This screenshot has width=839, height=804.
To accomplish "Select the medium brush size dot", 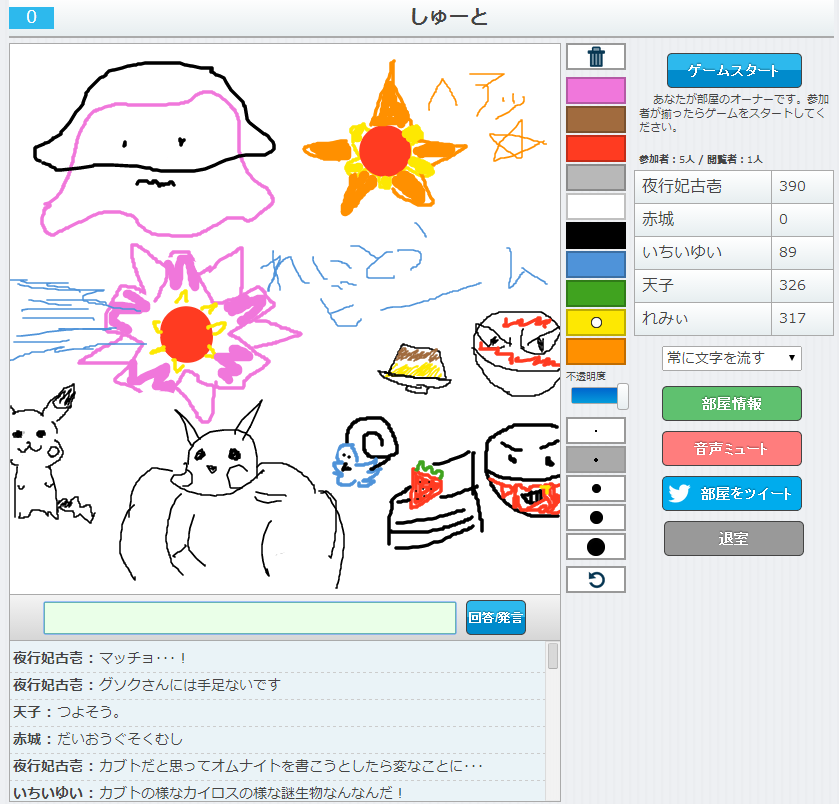I will (596, 488).
